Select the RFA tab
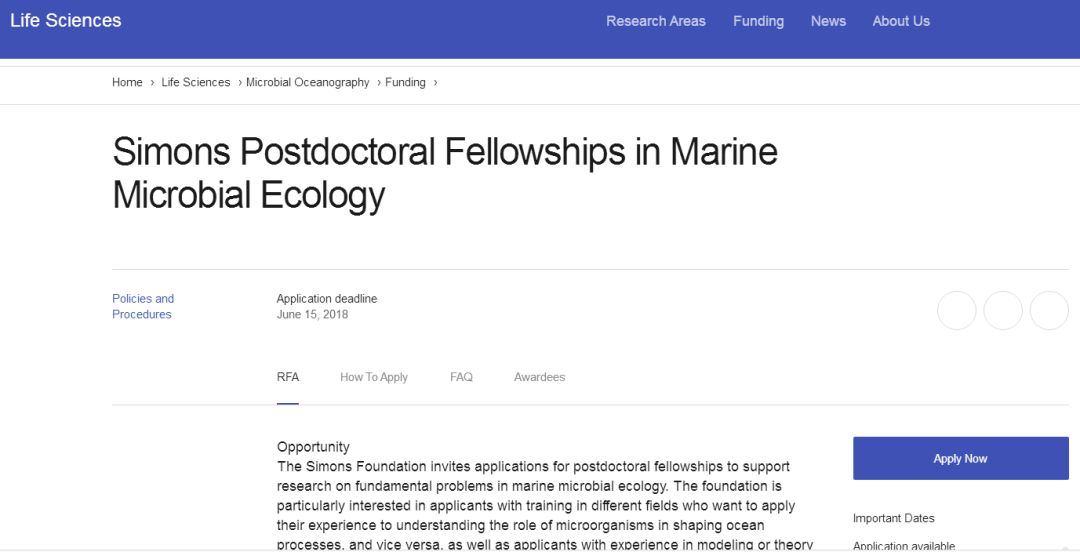Screen dimensions: 1080x552 pos(288,377)
